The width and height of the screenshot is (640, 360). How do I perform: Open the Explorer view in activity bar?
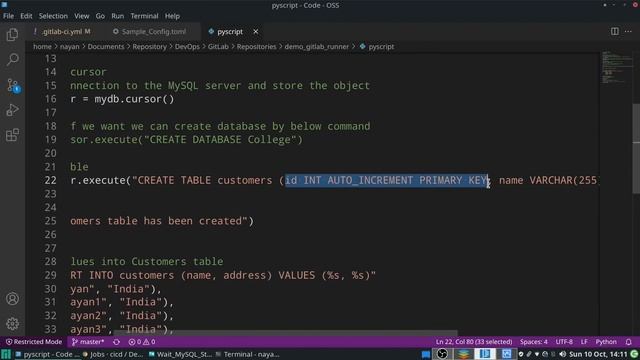click(12, 35)
